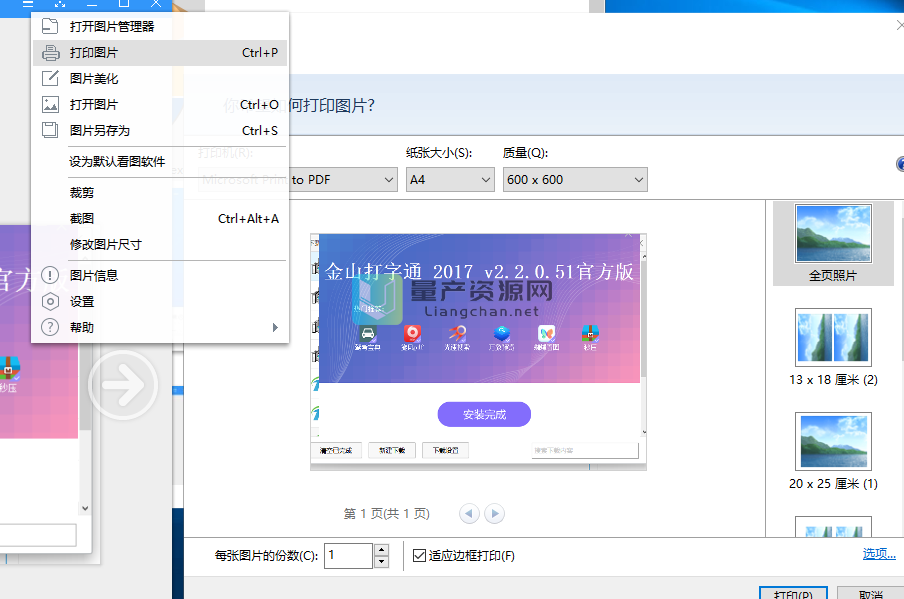Screen dimensions: 904x599
Task: Select 修改图片尺寸 menu item
Action: point(160,244)
